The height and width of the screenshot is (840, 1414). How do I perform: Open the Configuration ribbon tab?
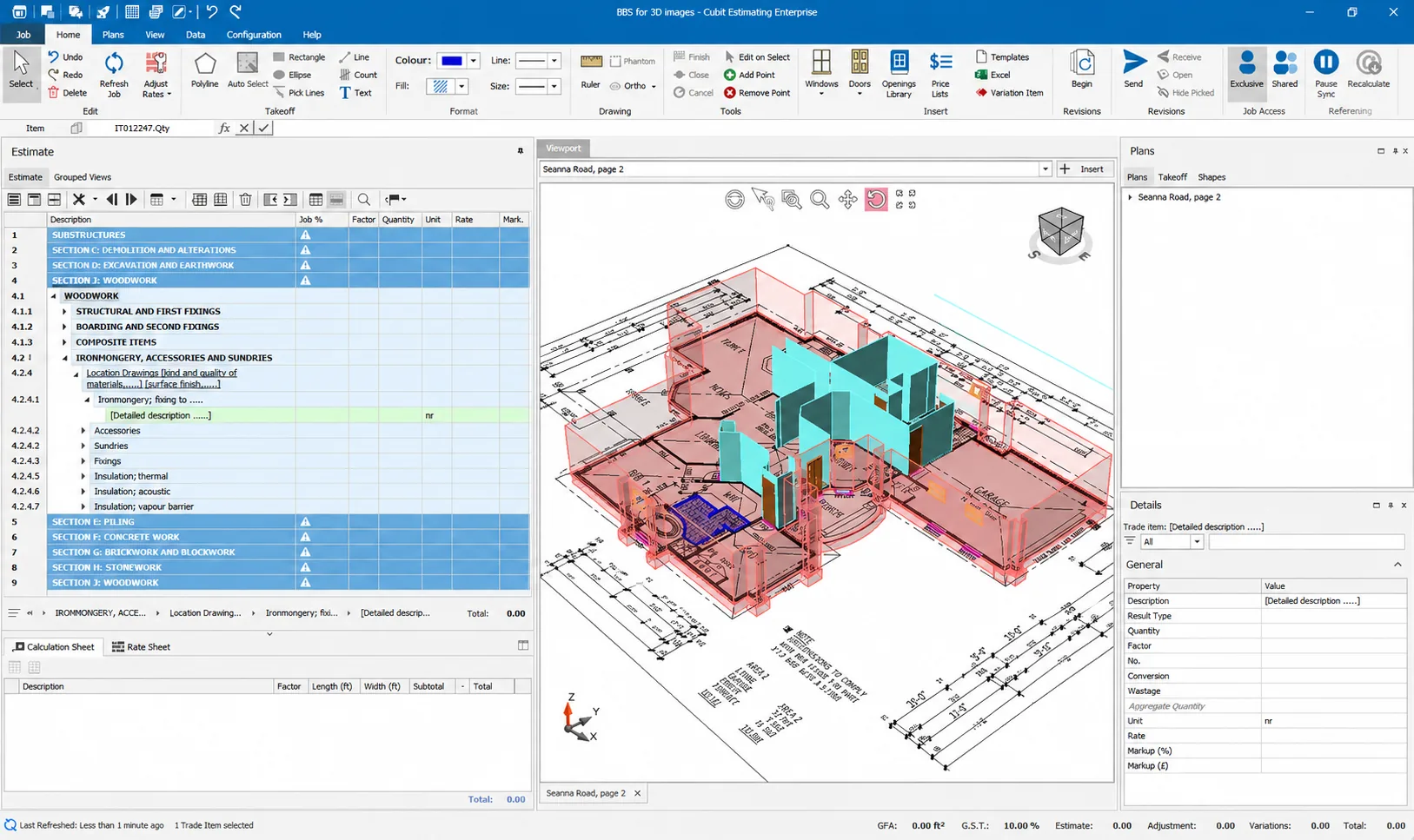pyautogui.click(x=254, y=35)
